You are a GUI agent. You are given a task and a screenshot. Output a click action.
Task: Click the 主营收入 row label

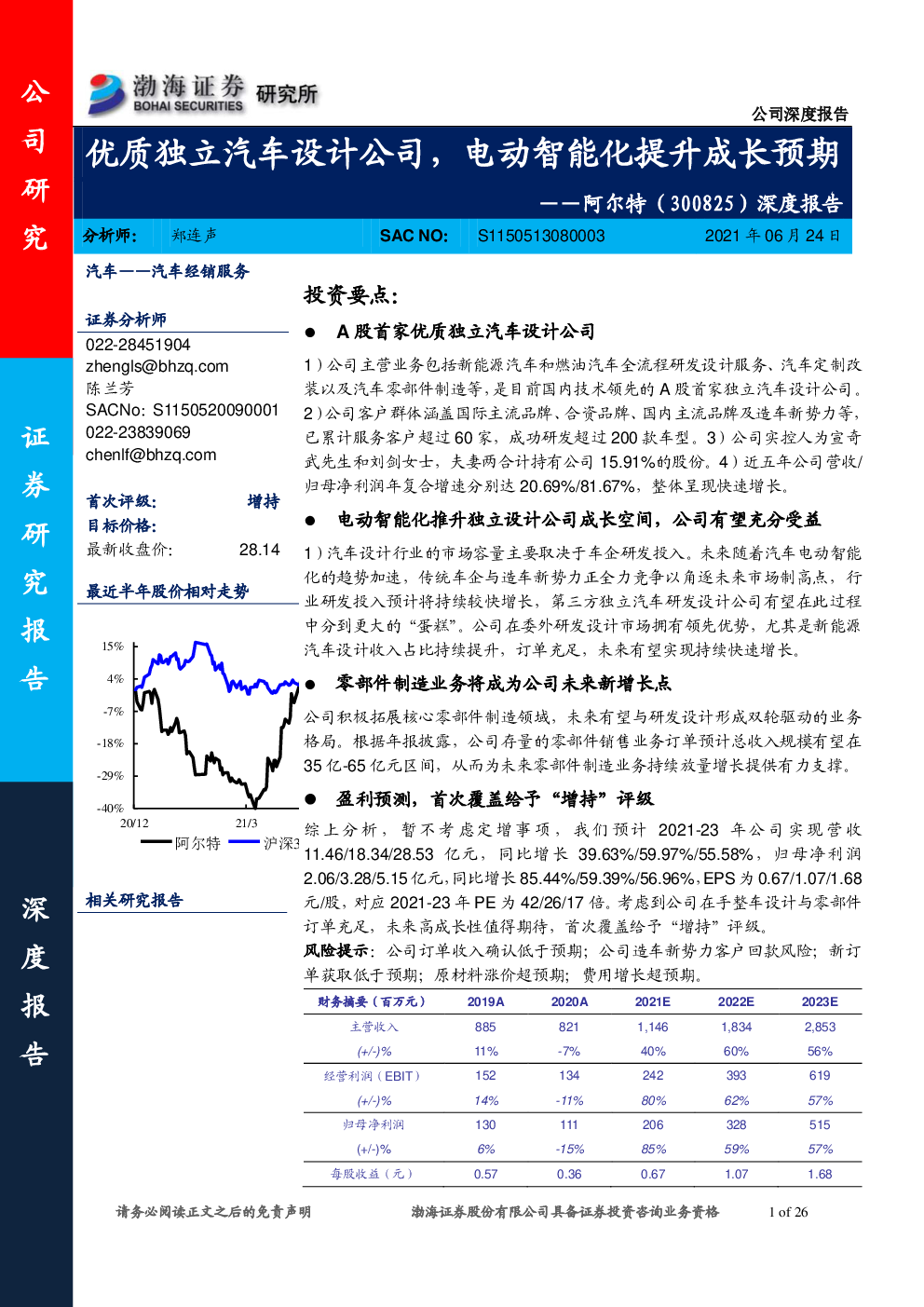[x=374, y=1027]
